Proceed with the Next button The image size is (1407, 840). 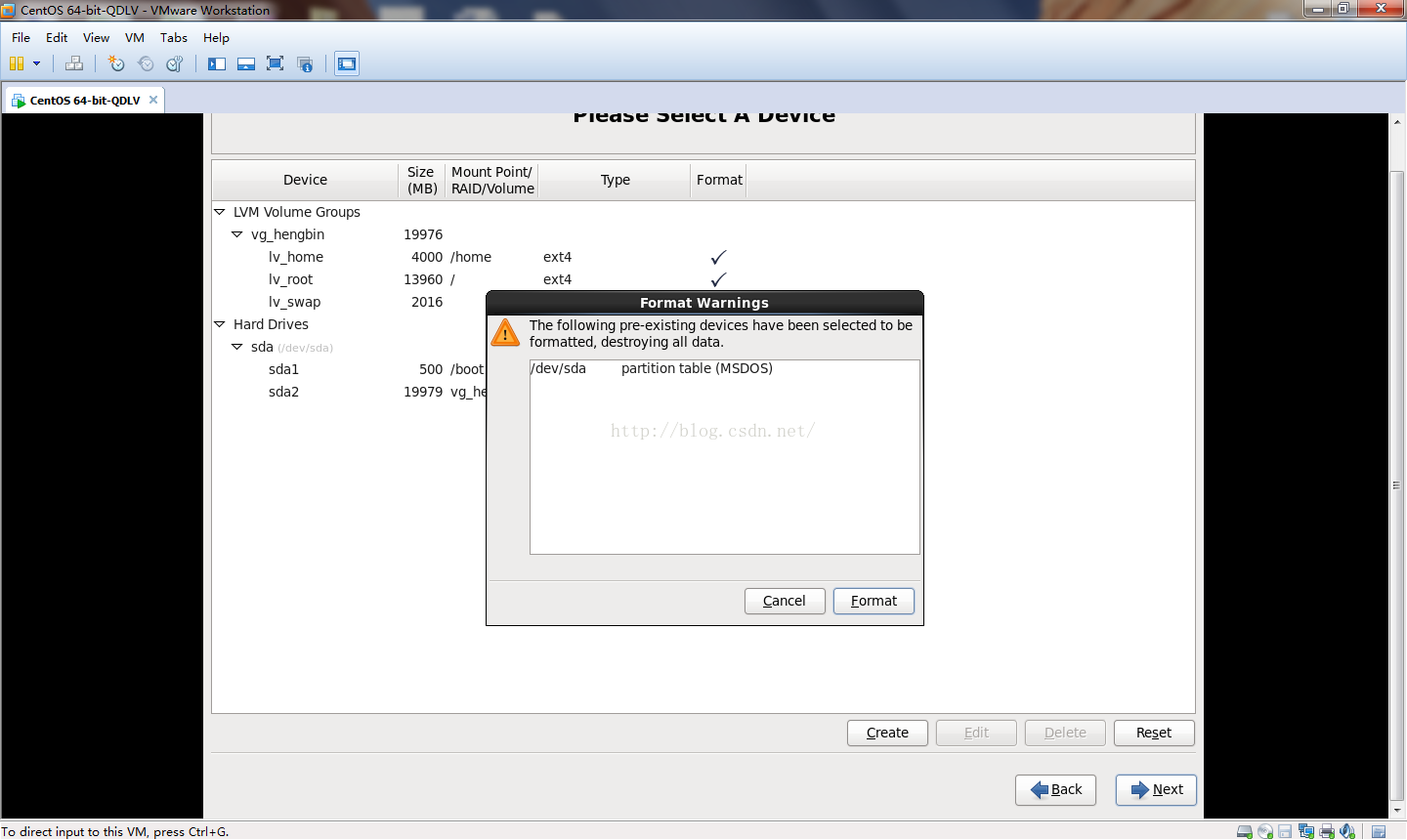point(1157,789)
